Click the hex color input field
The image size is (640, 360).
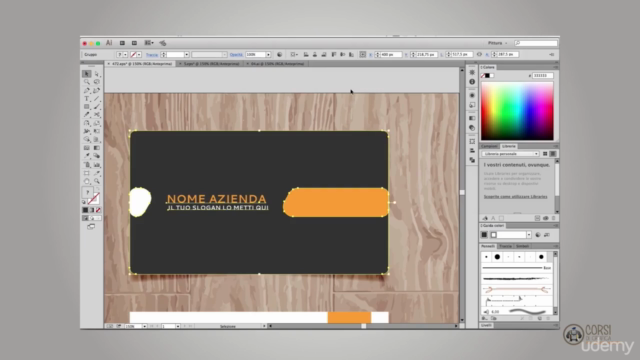tap(543, 76)
